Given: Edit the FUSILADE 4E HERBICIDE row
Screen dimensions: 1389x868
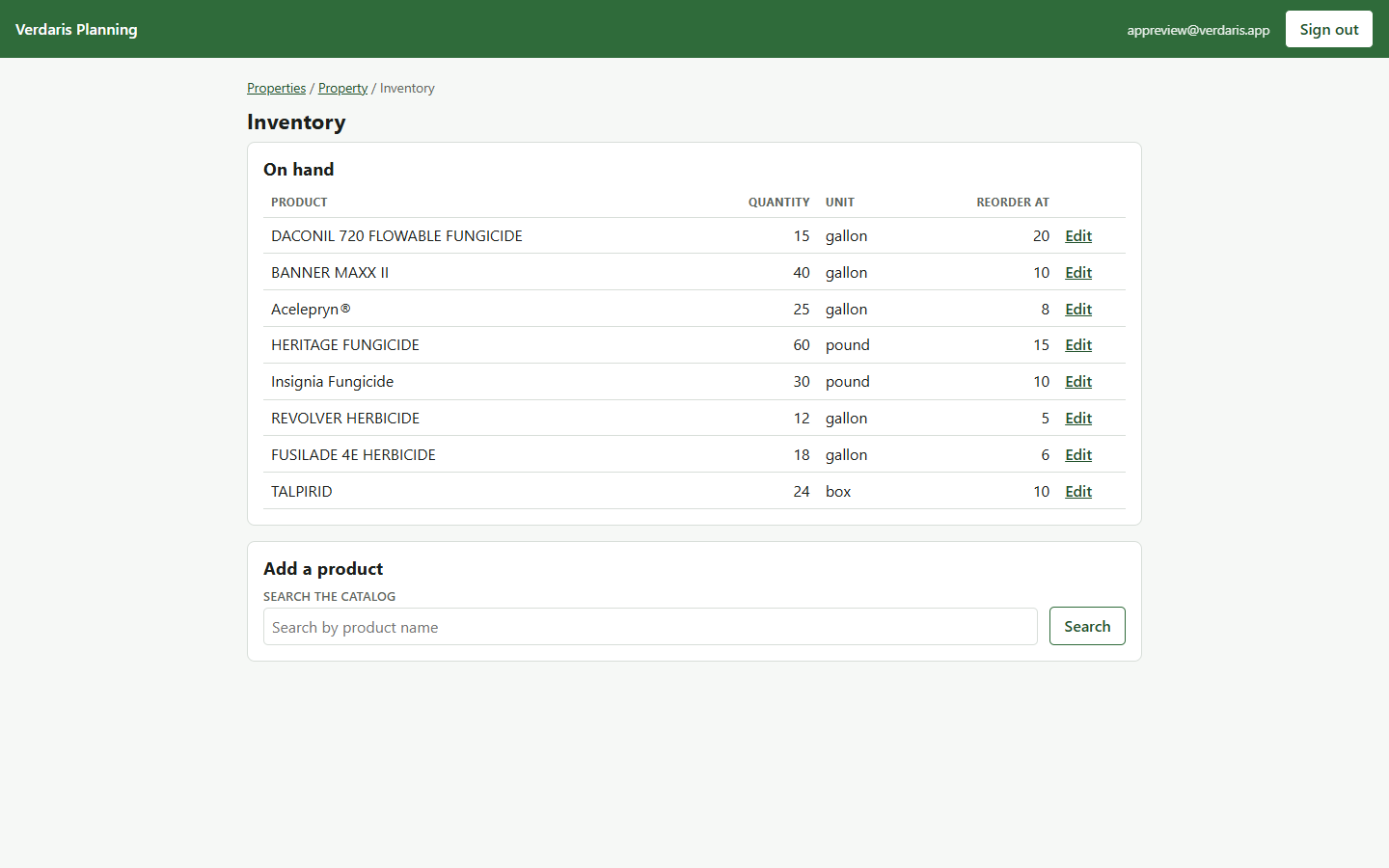Looking at the screenshot, I should click(1078, 455).
